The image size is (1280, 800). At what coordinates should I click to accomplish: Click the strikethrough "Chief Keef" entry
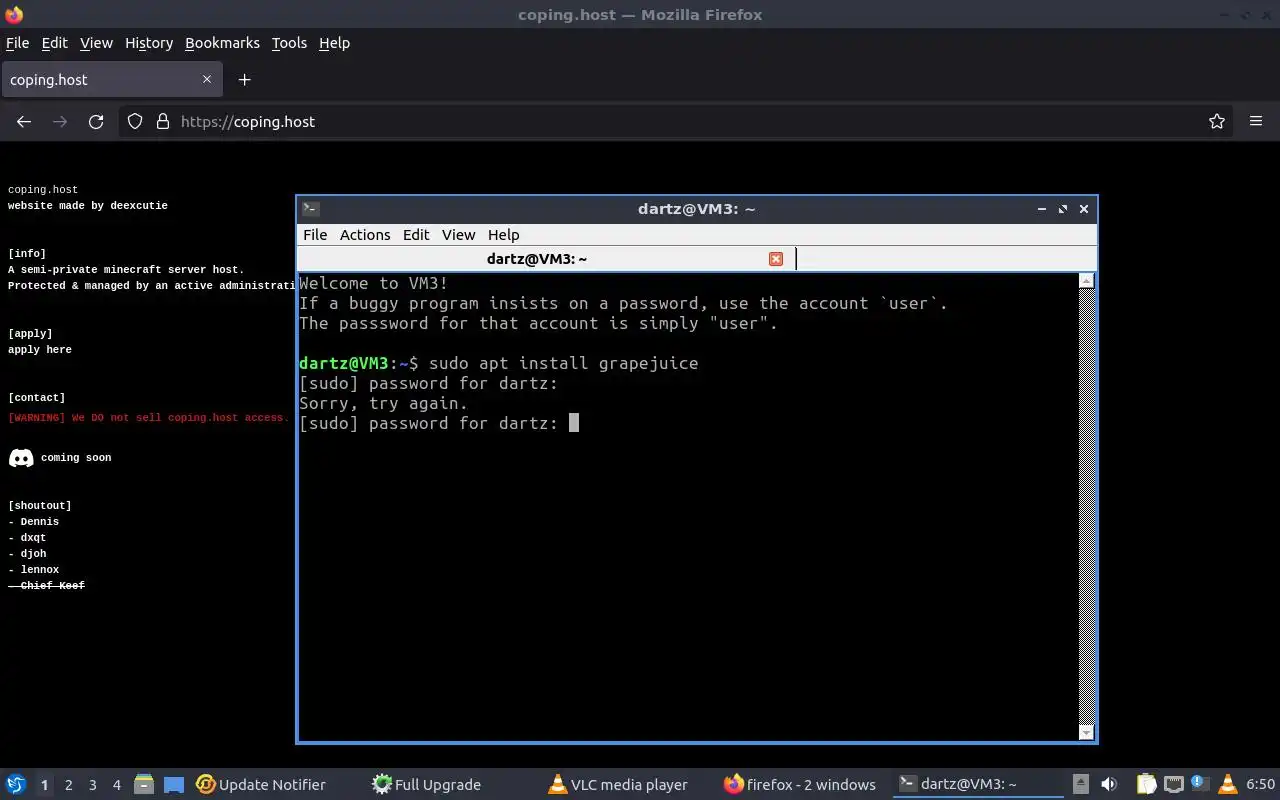pyautogui.click(x=47, y=586)
